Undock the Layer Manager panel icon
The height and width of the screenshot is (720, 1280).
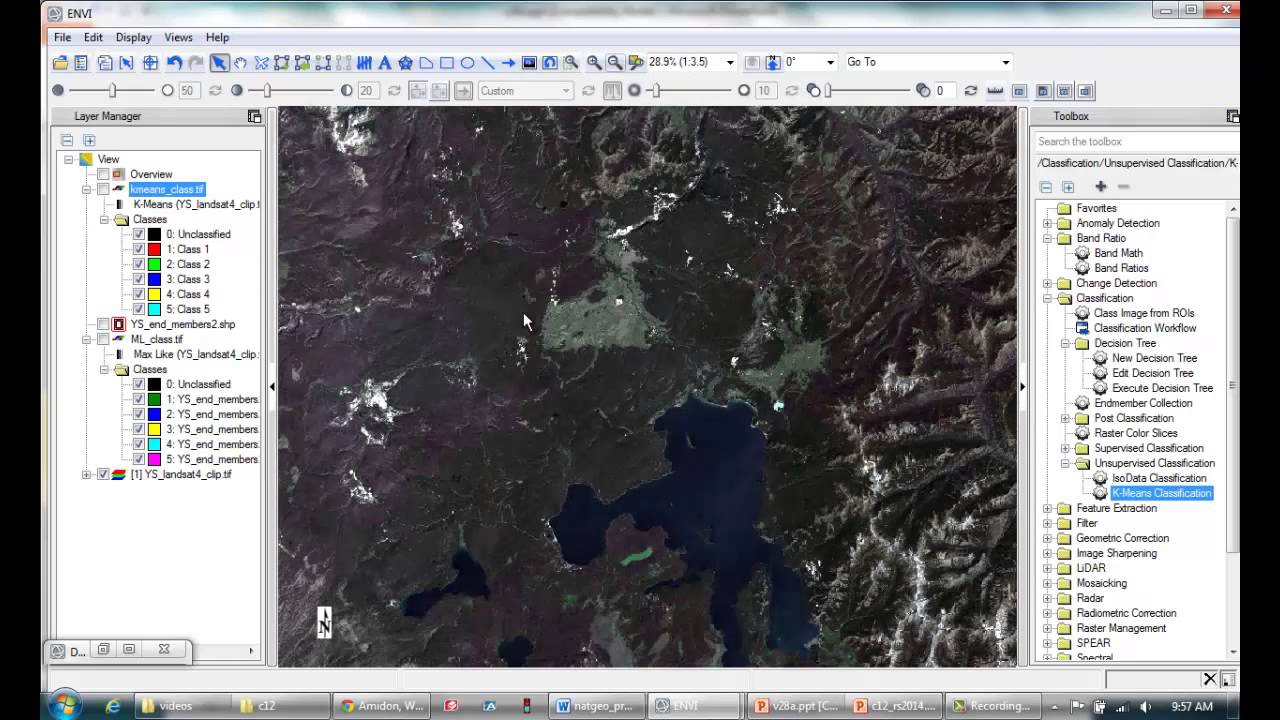pos(254,116)
